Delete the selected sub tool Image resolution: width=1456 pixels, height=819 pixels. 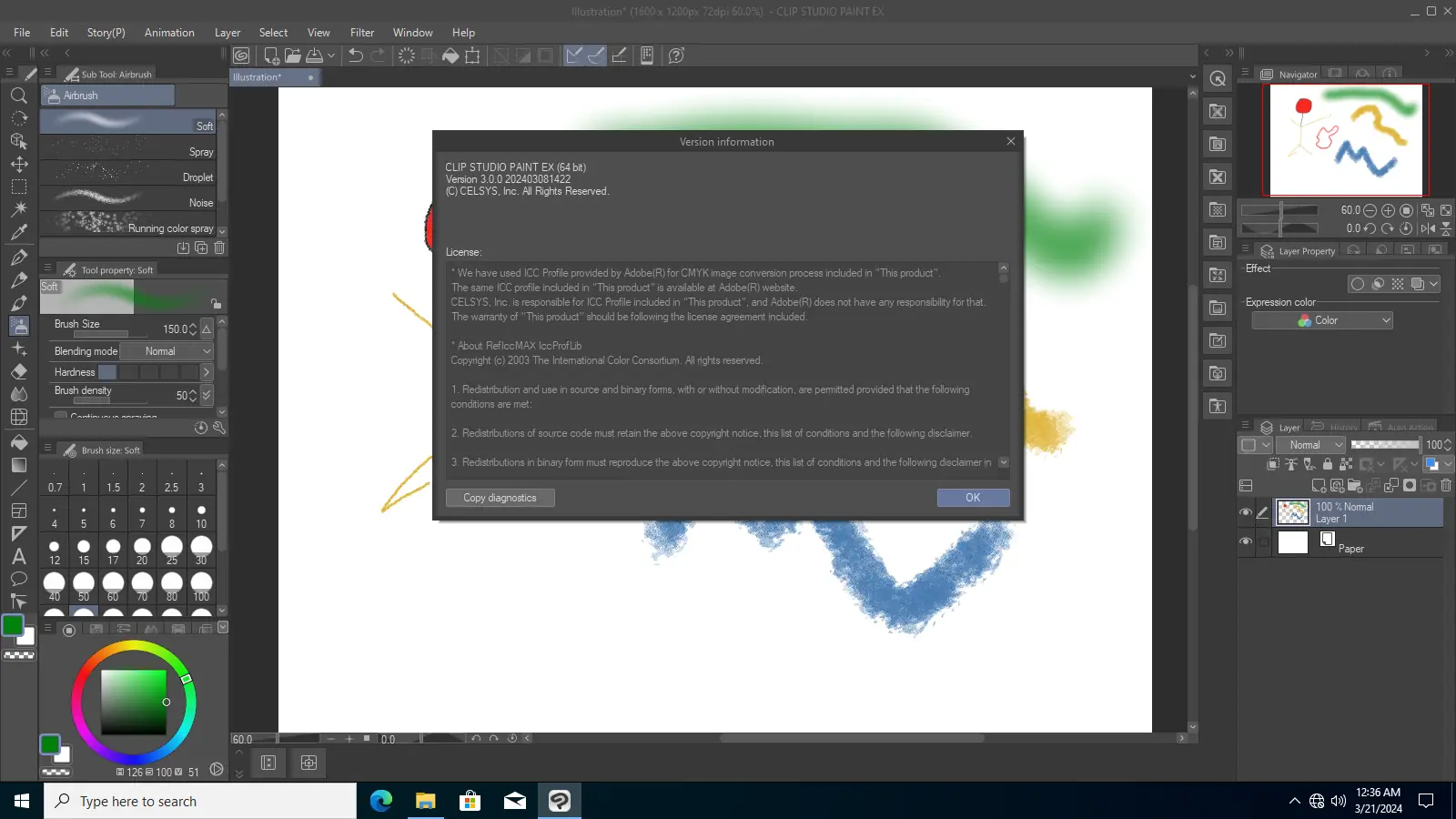click(x=219, y=248)
